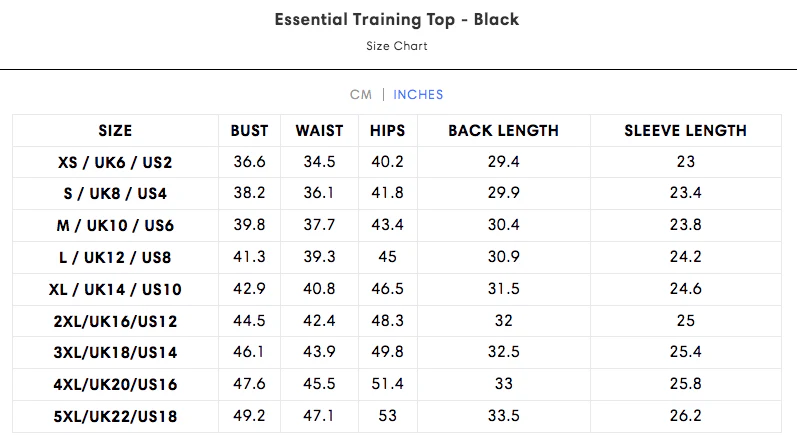The height and width of the screenshot is (438, 797).
Task: Select the S / UK8 / US4 row label
Action: 115,194
